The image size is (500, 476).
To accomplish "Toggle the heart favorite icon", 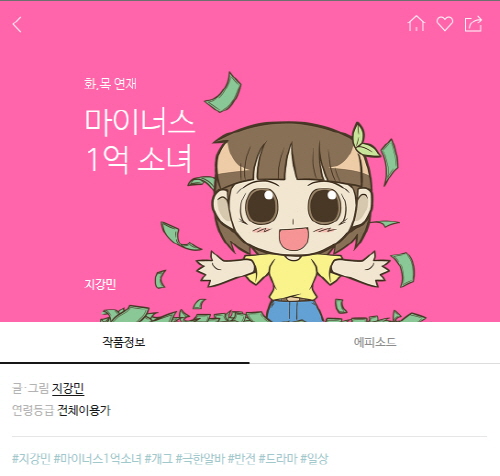I will 445,24.
